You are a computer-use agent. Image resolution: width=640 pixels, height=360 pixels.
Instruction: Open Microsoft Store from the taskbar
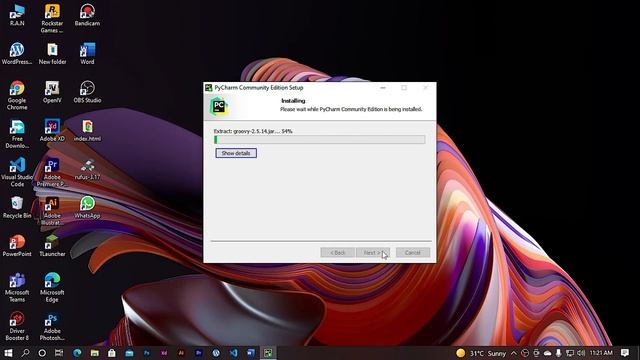pos(112,353)
